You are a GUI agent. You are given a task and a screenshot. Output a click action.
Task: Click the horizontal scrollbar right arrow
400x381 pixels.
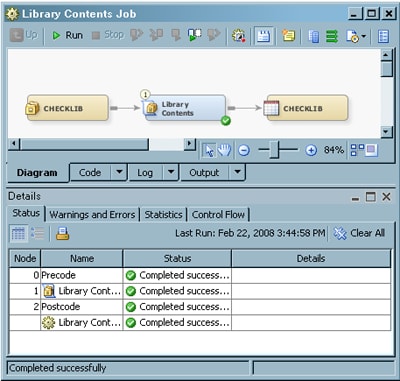[189, 144]
